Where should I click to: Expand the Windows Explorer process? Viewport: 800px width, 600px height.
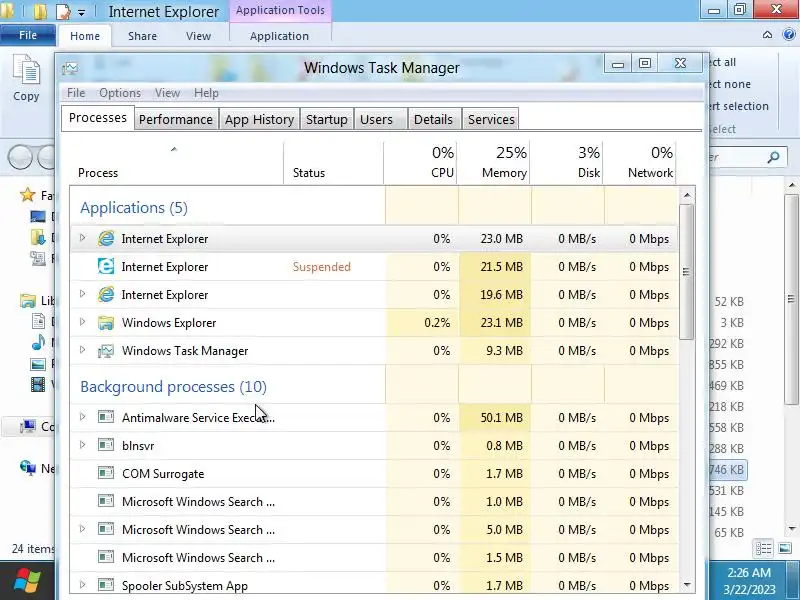82,322
